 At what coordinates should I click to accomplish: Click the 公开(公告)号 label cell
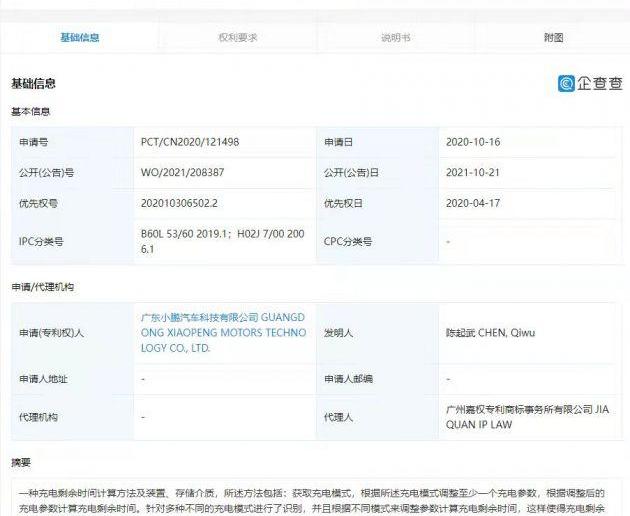click(73, 173)
